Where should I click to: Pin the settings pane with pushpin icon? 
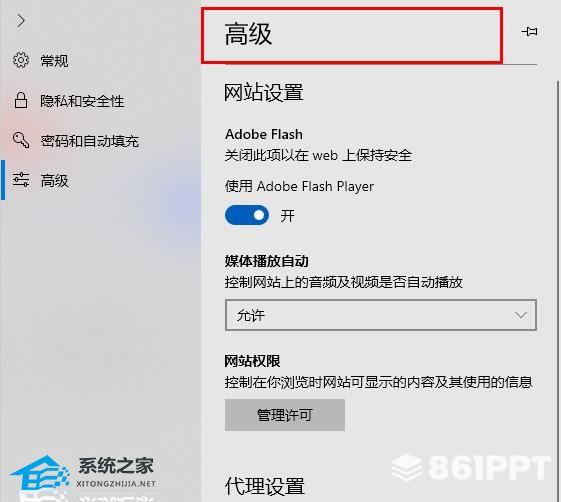pos(530,31)
